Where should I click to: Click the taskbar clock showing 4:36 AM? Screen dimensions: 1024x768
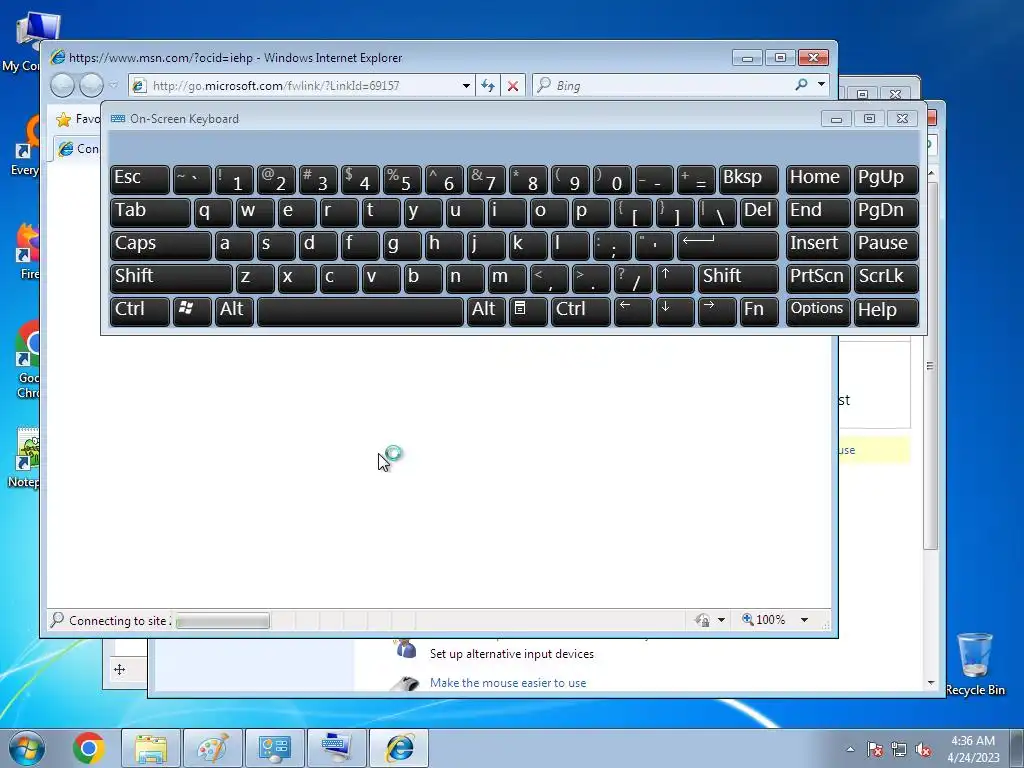[973, 748]
